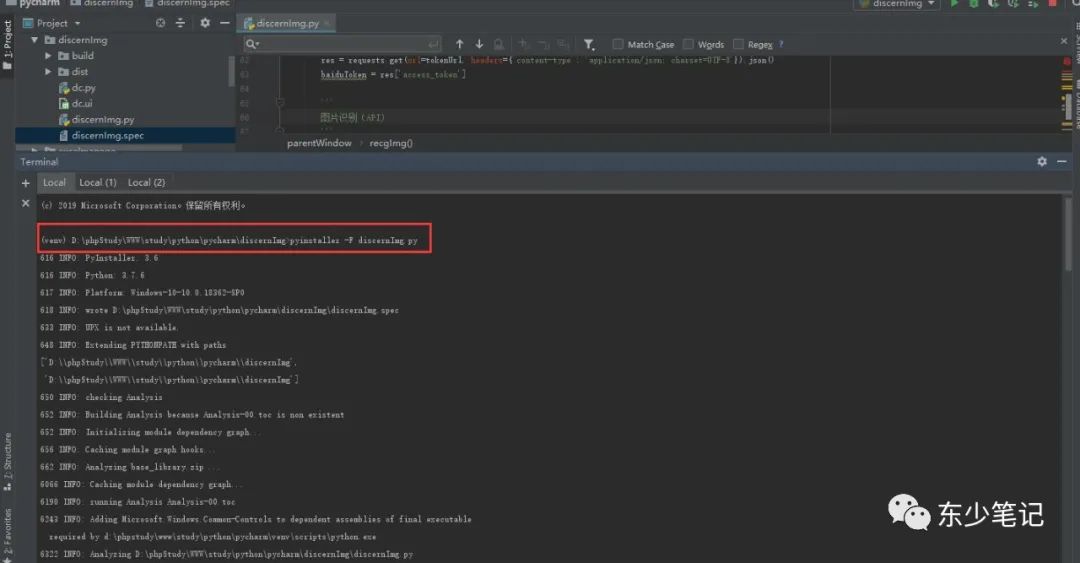
Task: Enable Match Case checkbox
Action: point(618,44)
